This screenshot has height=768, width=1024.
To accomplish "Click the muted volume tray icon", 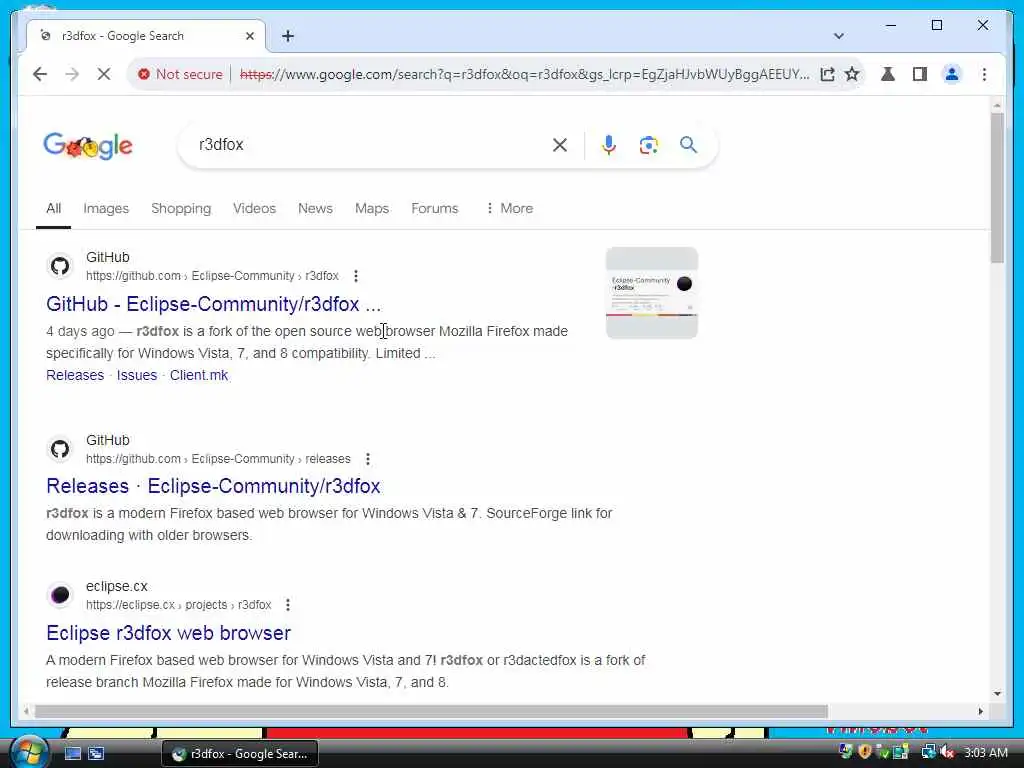I will coord(948,752).
